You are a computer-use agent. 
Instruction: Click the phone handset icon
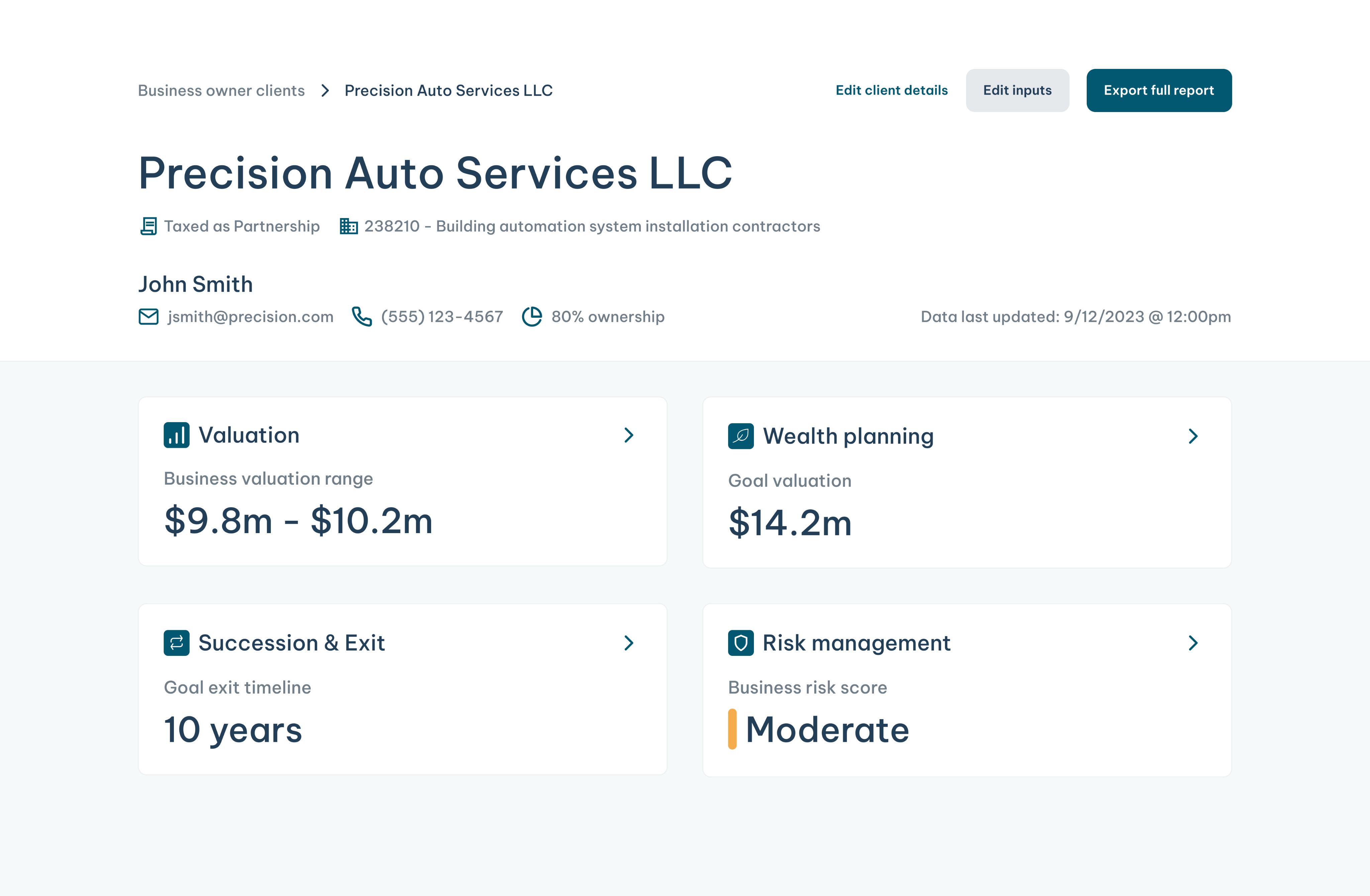tap(362, 316)
